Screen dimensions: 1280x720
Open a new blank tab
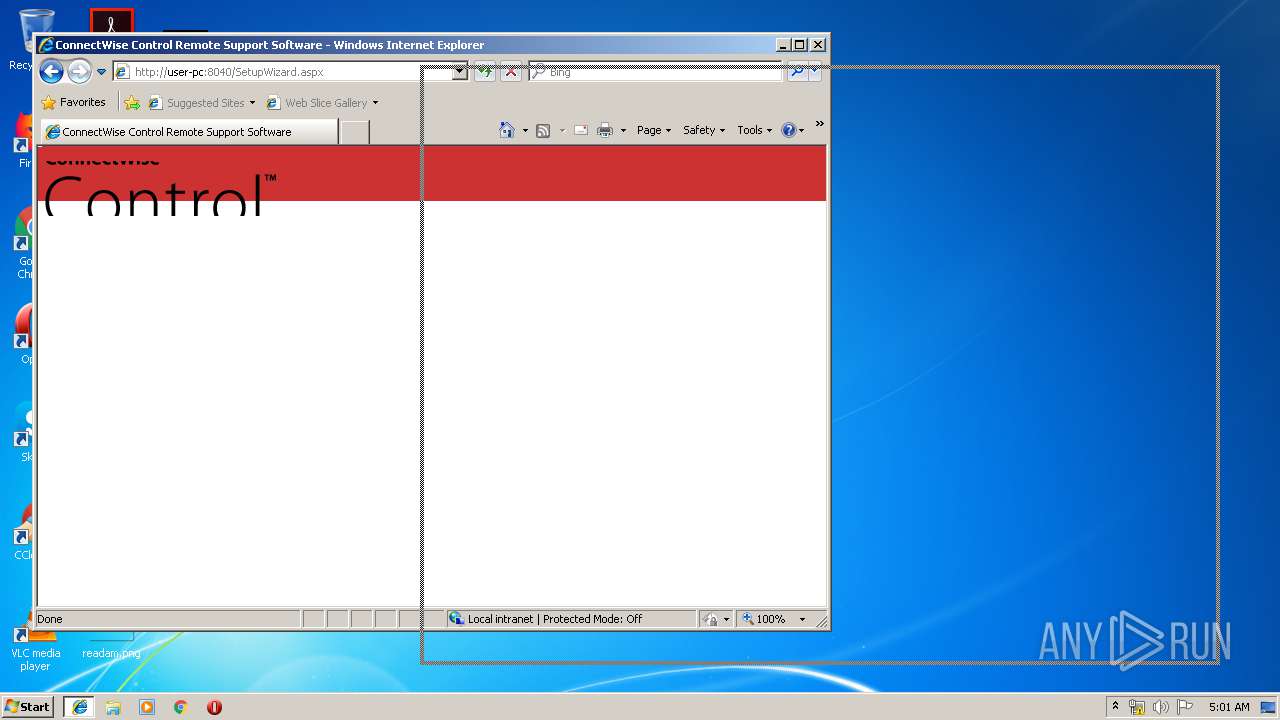(355, 132)
